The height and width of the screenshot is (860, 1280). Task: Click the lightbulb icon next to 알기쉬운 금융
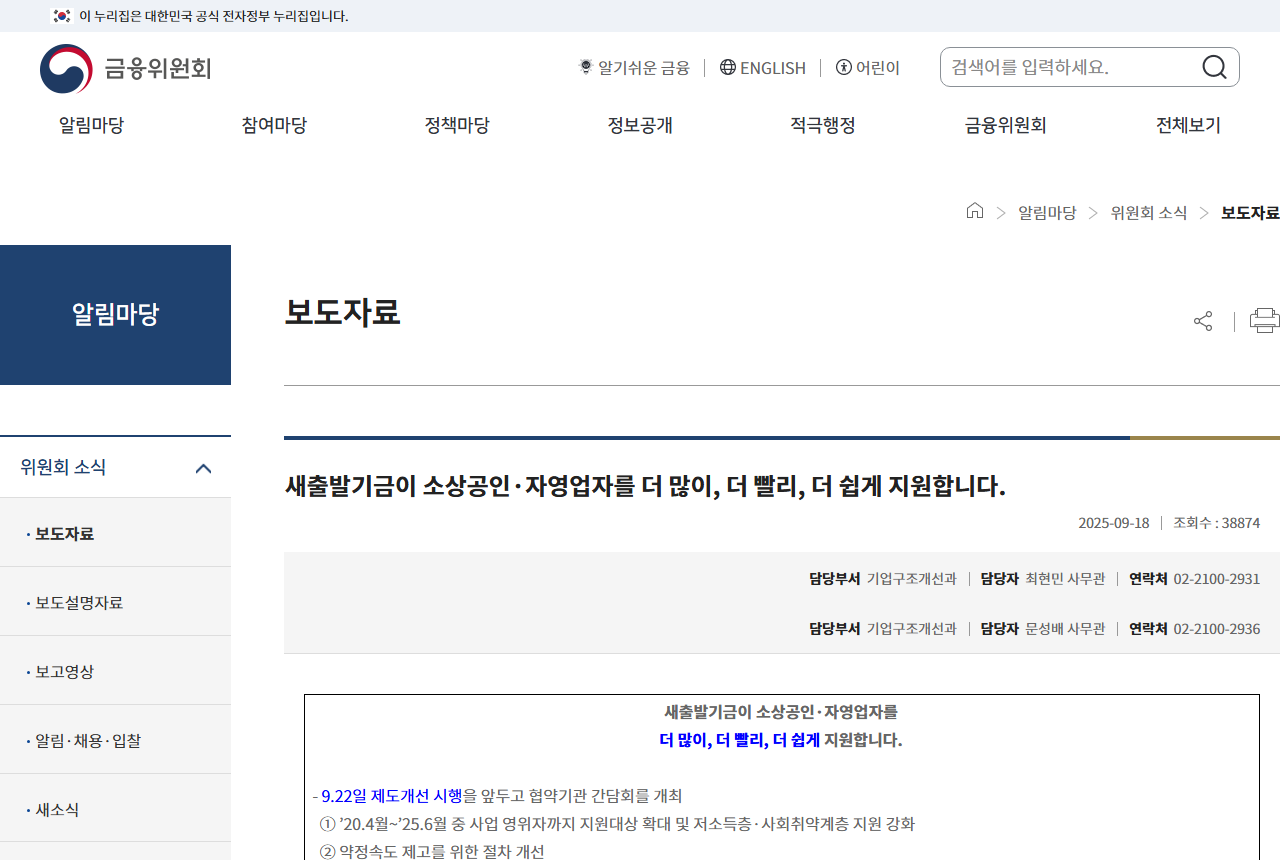[586, 67]
